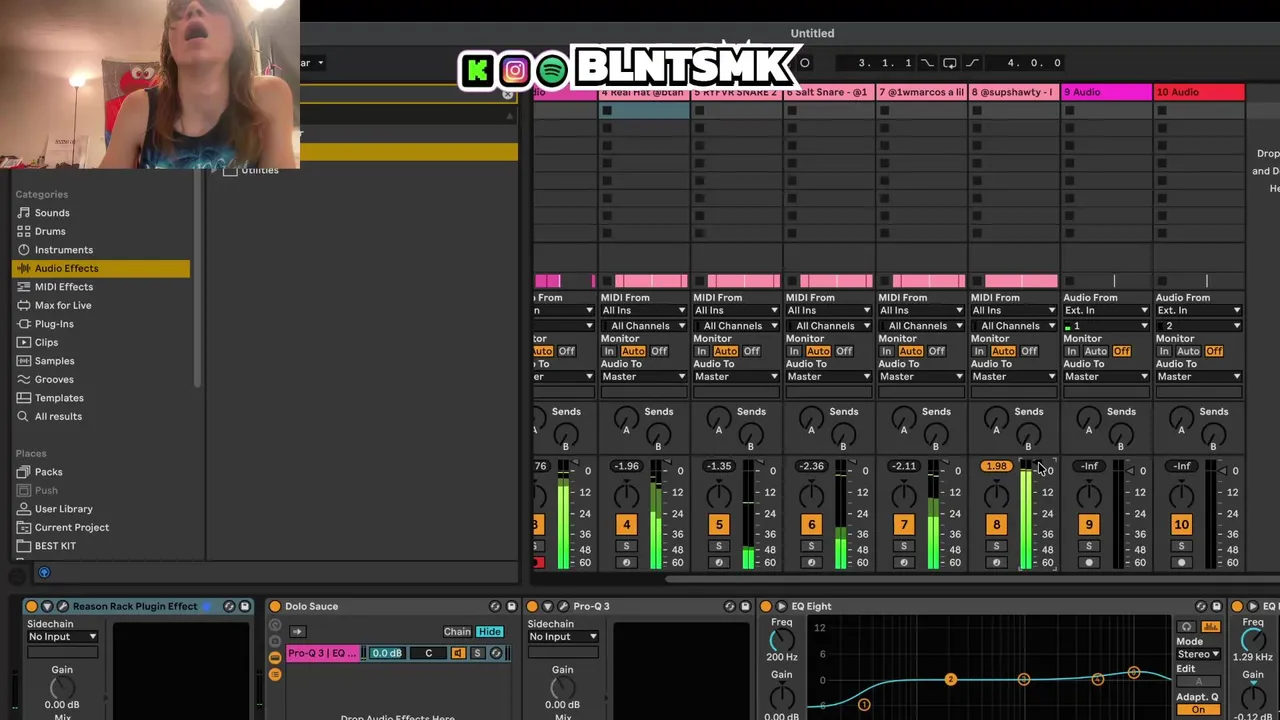1280x720 pixels.
Task: Arm track 9 Audio for recording
Action: [x=1089, y=562]
